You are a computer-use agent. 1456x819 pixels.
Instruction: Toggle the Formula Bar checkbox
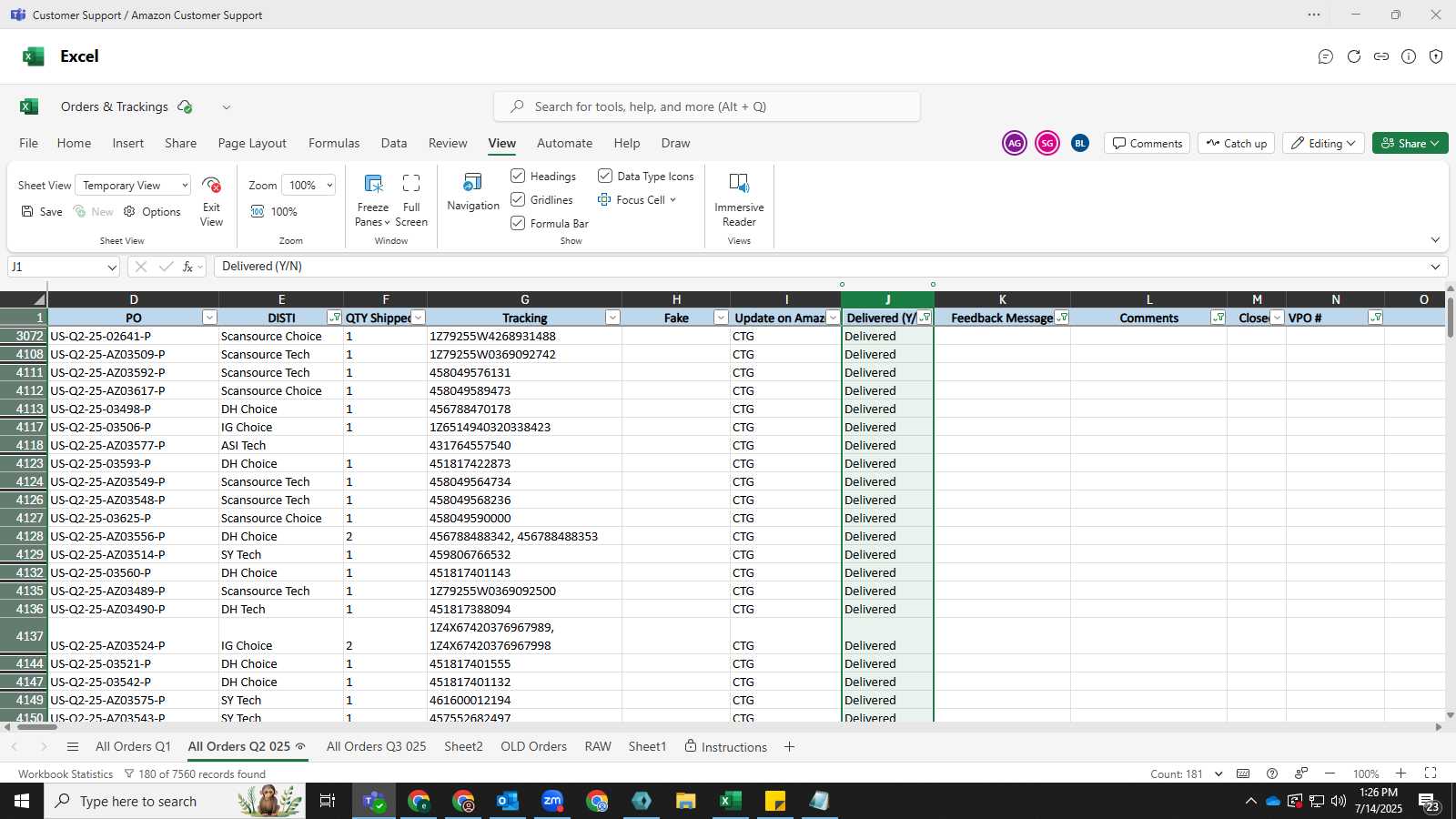click(518, 223)
